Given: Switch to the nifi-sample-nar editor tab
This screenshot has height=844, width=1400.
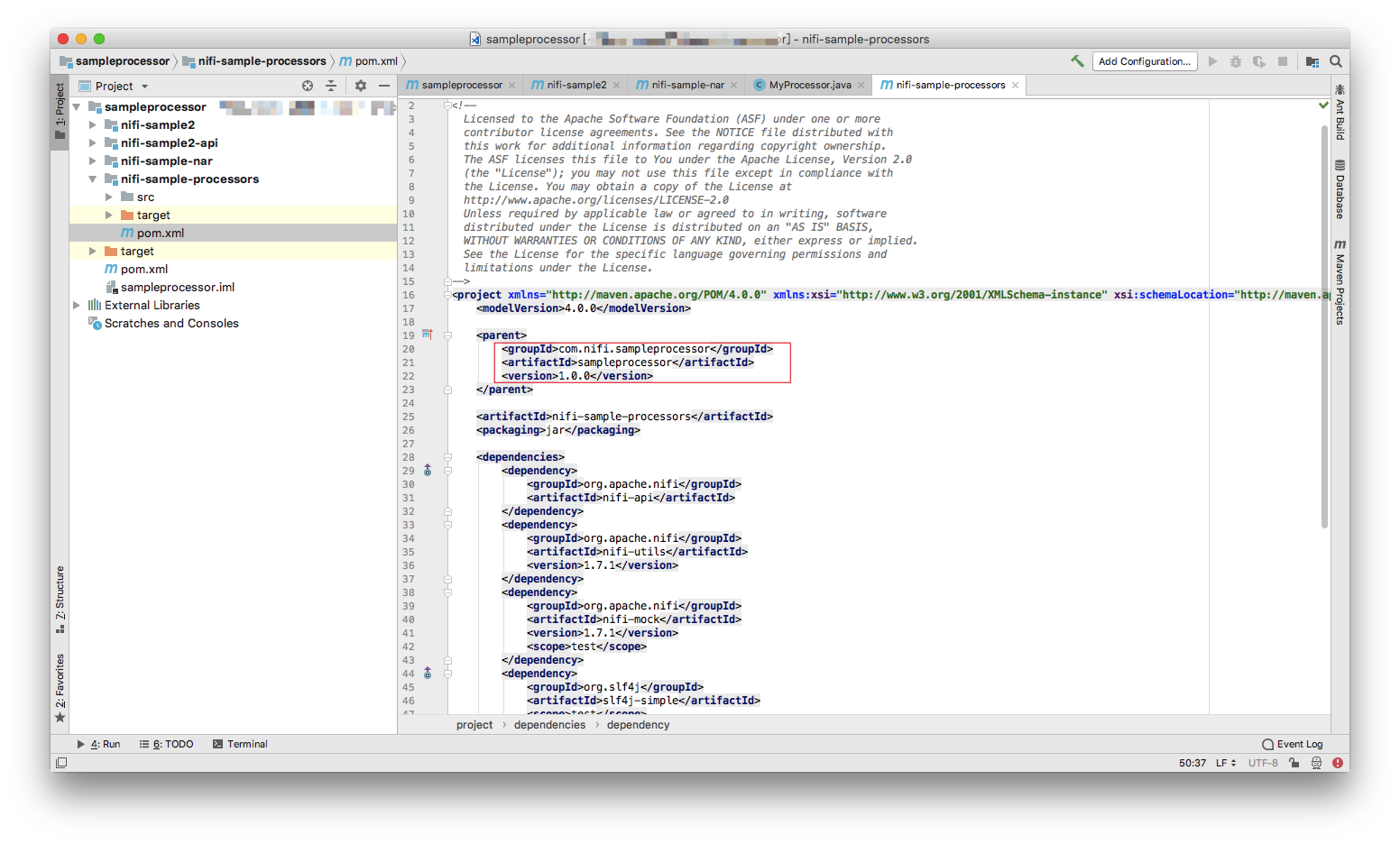Looking at the screenshot, I should coord(686,85).
